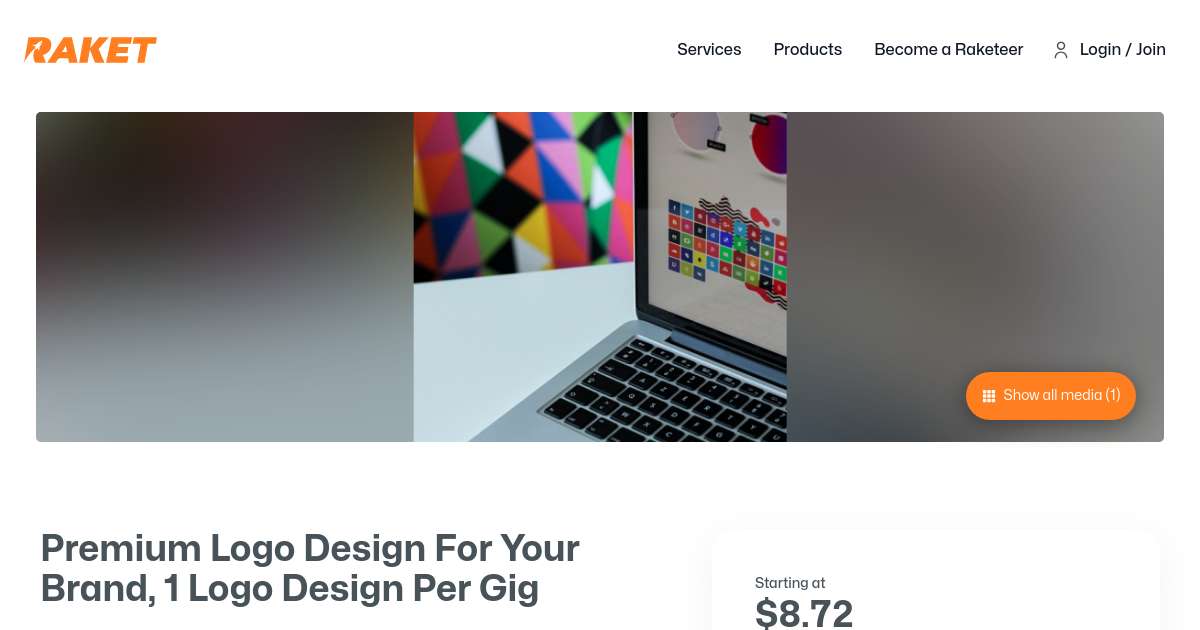Select the Premium Logo Design gig title
This screenshot has width=1200, height=630.
click(x=310, y=568)
